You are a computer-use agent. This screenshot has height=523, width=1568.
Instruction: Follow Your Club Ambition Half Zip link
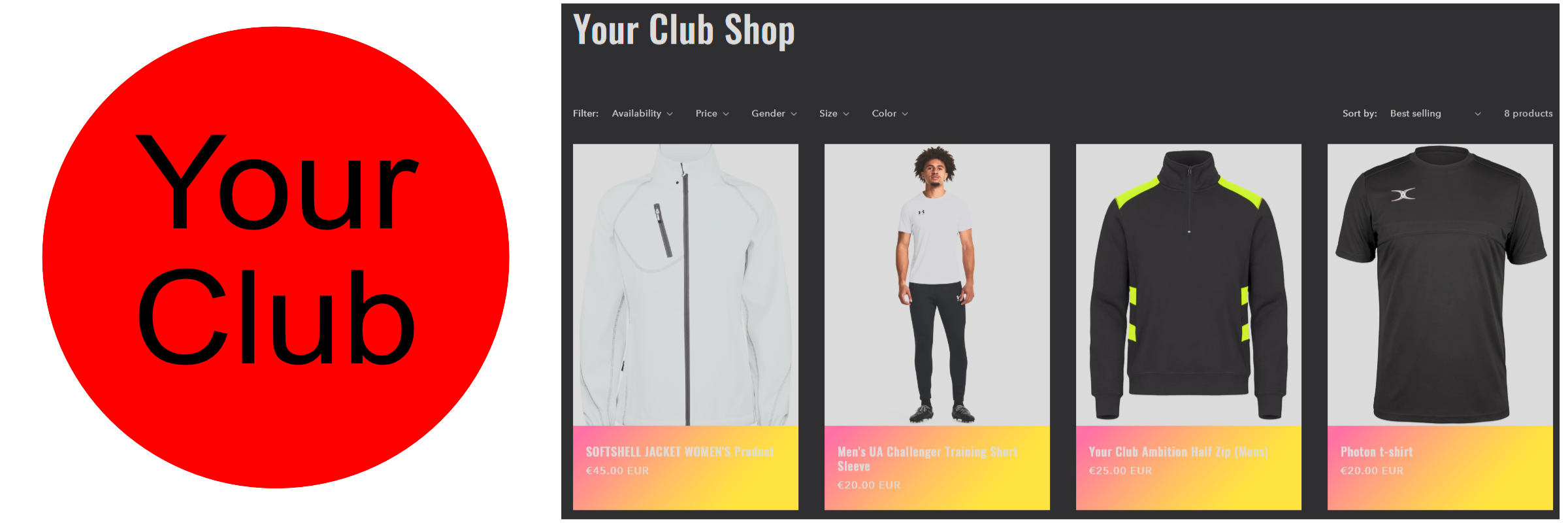coord(1179,452)
